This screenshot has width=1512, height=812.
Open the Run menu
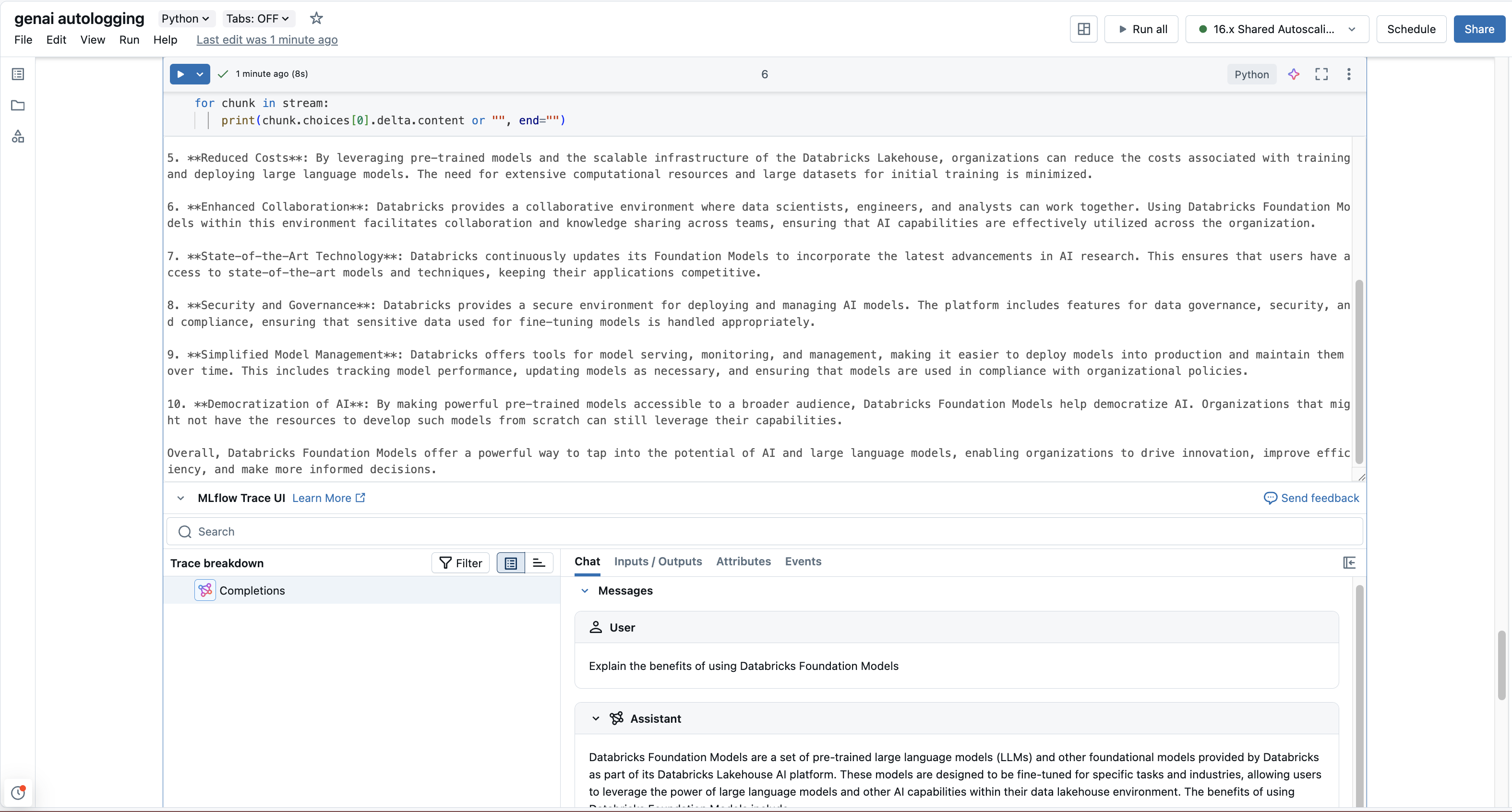click(x=129, y=40)
